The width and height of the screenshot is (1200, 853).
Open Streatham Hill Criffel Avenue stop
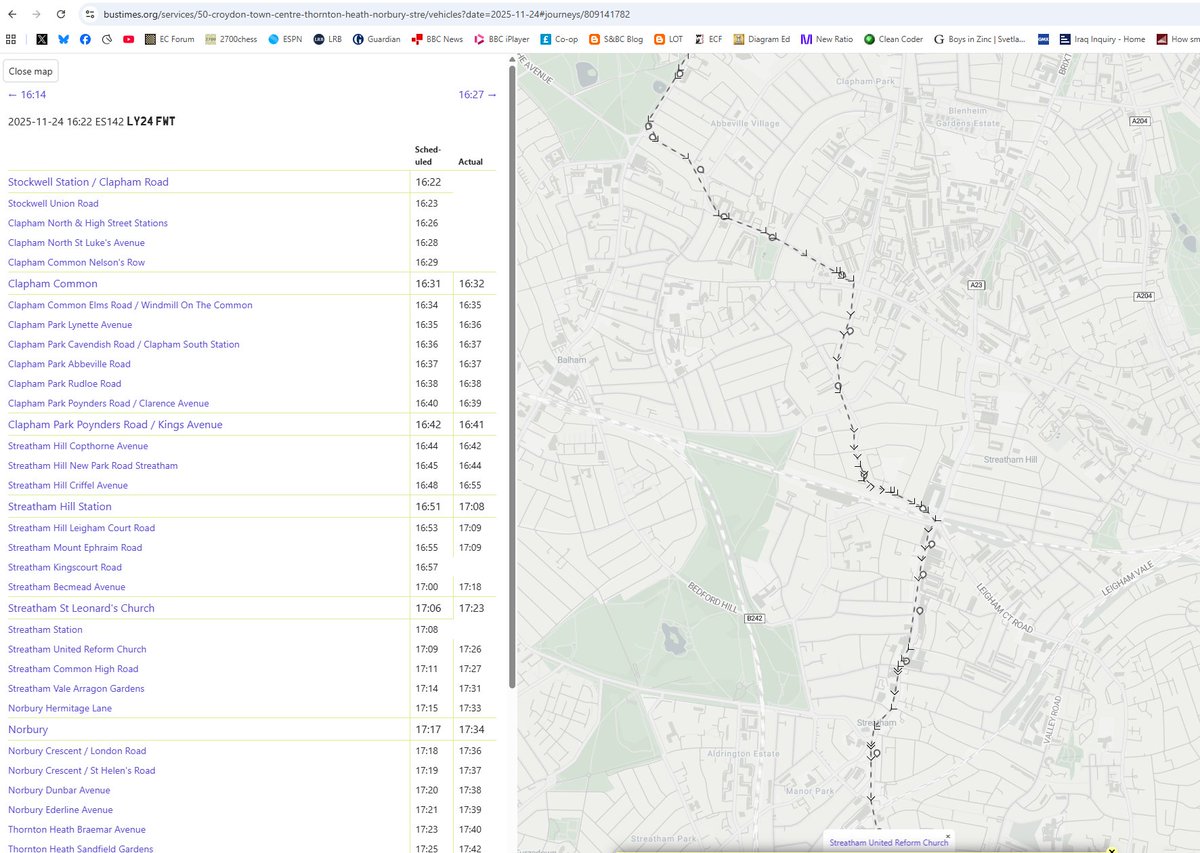tap(68, 486)
